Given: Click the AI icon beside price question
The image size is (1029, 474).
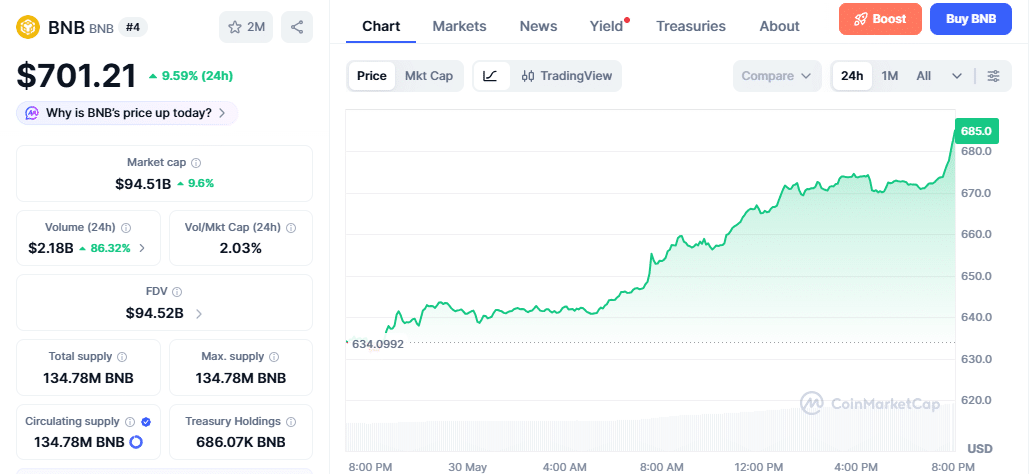Looking at the screenshot, I should 32,113.
